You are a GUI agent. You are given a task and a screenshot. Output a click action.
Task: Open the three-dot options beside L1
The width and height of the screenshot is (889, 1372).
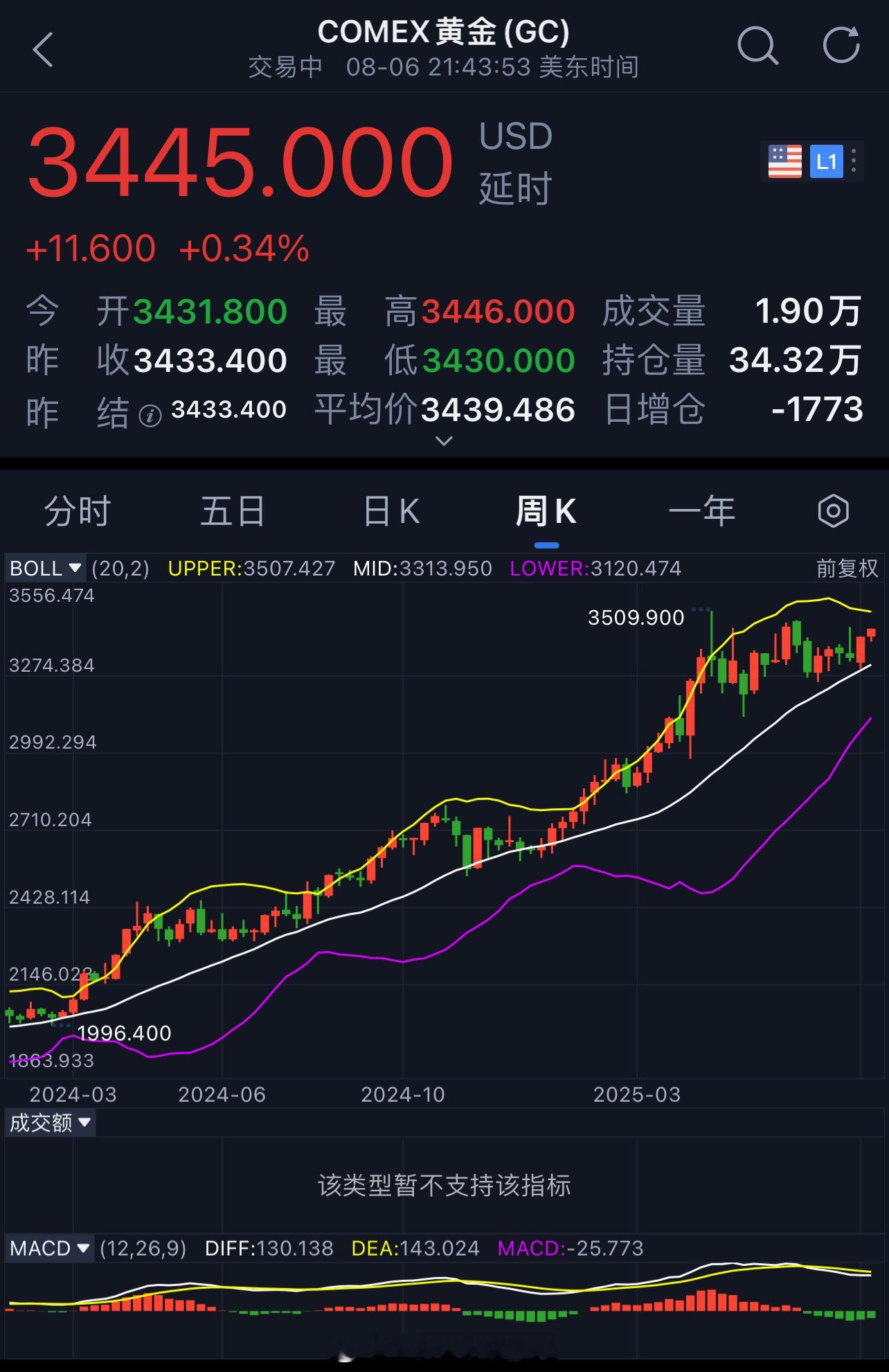pyautogui.click(x=854, y=161)
